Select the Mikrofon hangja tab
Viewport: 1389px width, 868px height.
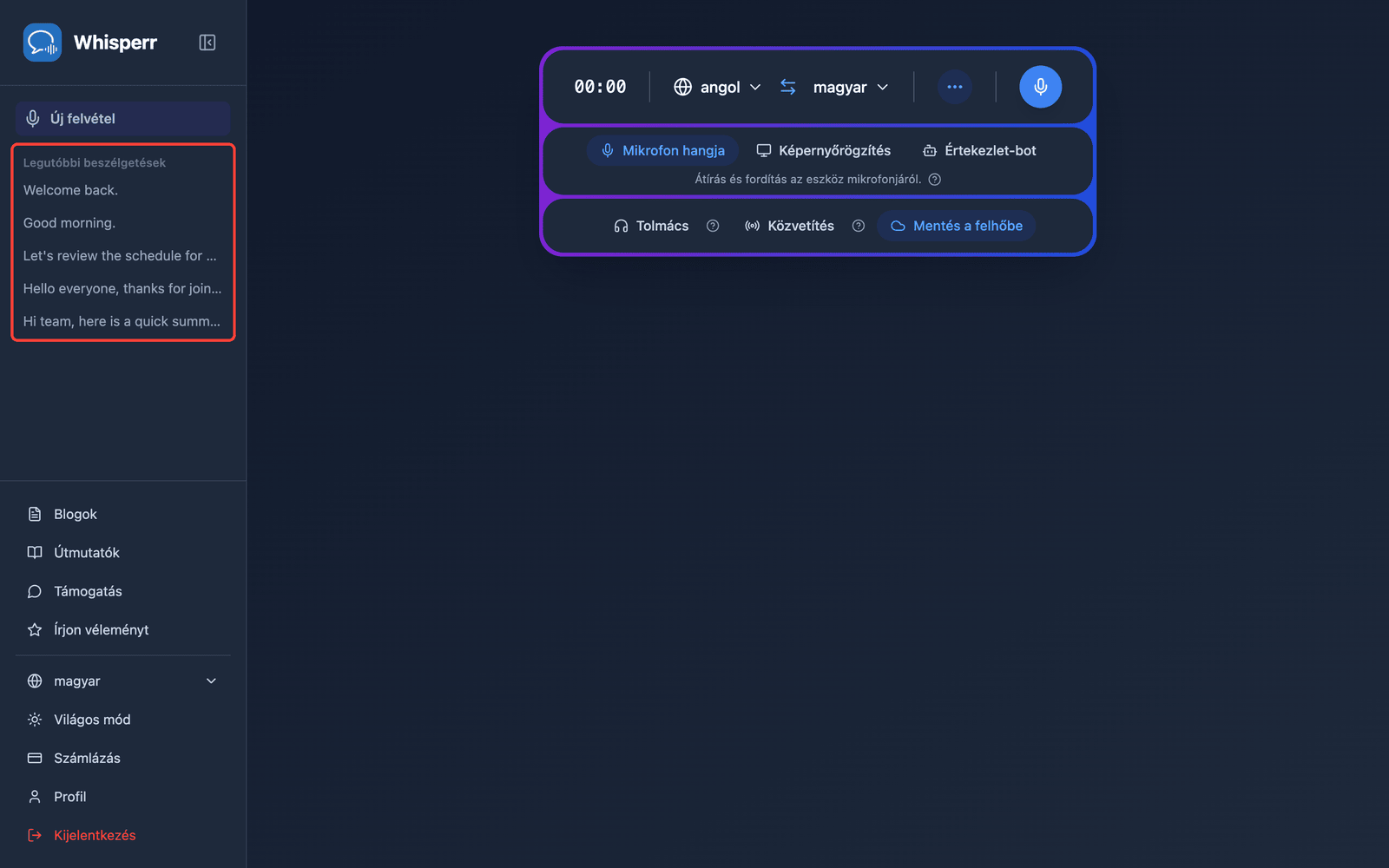tap(663, 150)
